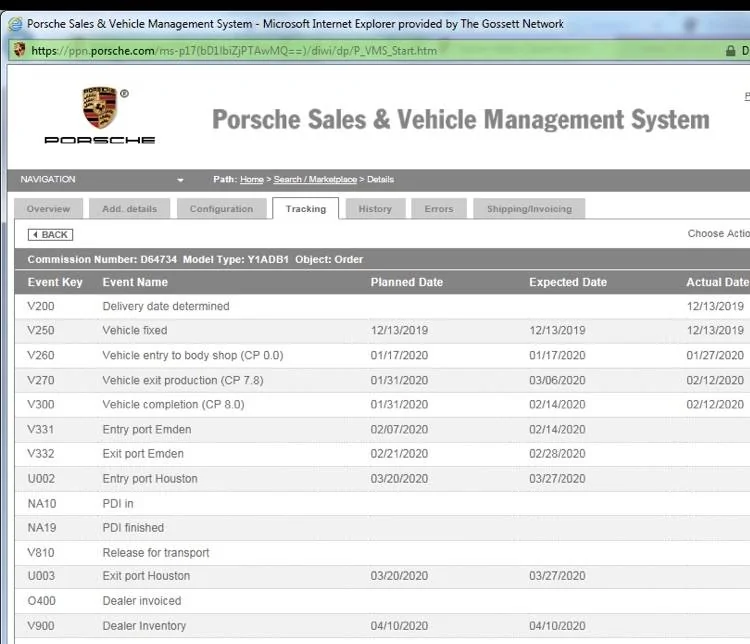Click Dealer Inventory planned date 04/10/2020
The width and height of the screenshot is (750, 644).
[x=399, y=626]
